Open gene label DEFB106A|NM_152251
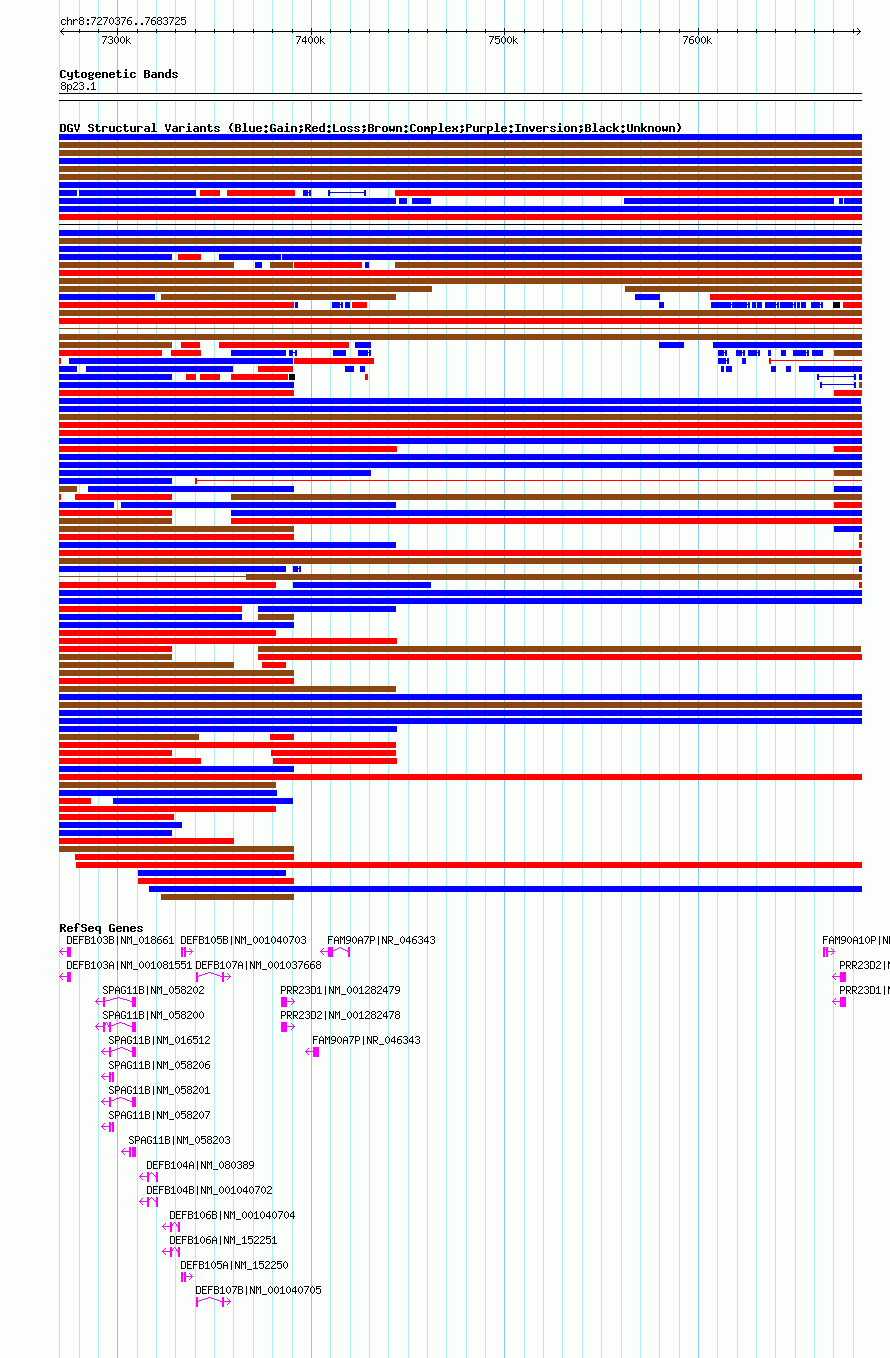 [223, 1240]
